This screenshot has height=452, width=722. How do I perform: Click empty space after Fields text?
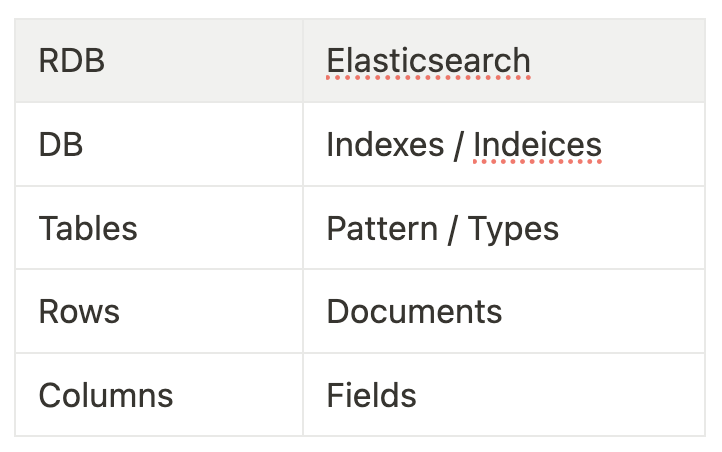tap(560, 395)
